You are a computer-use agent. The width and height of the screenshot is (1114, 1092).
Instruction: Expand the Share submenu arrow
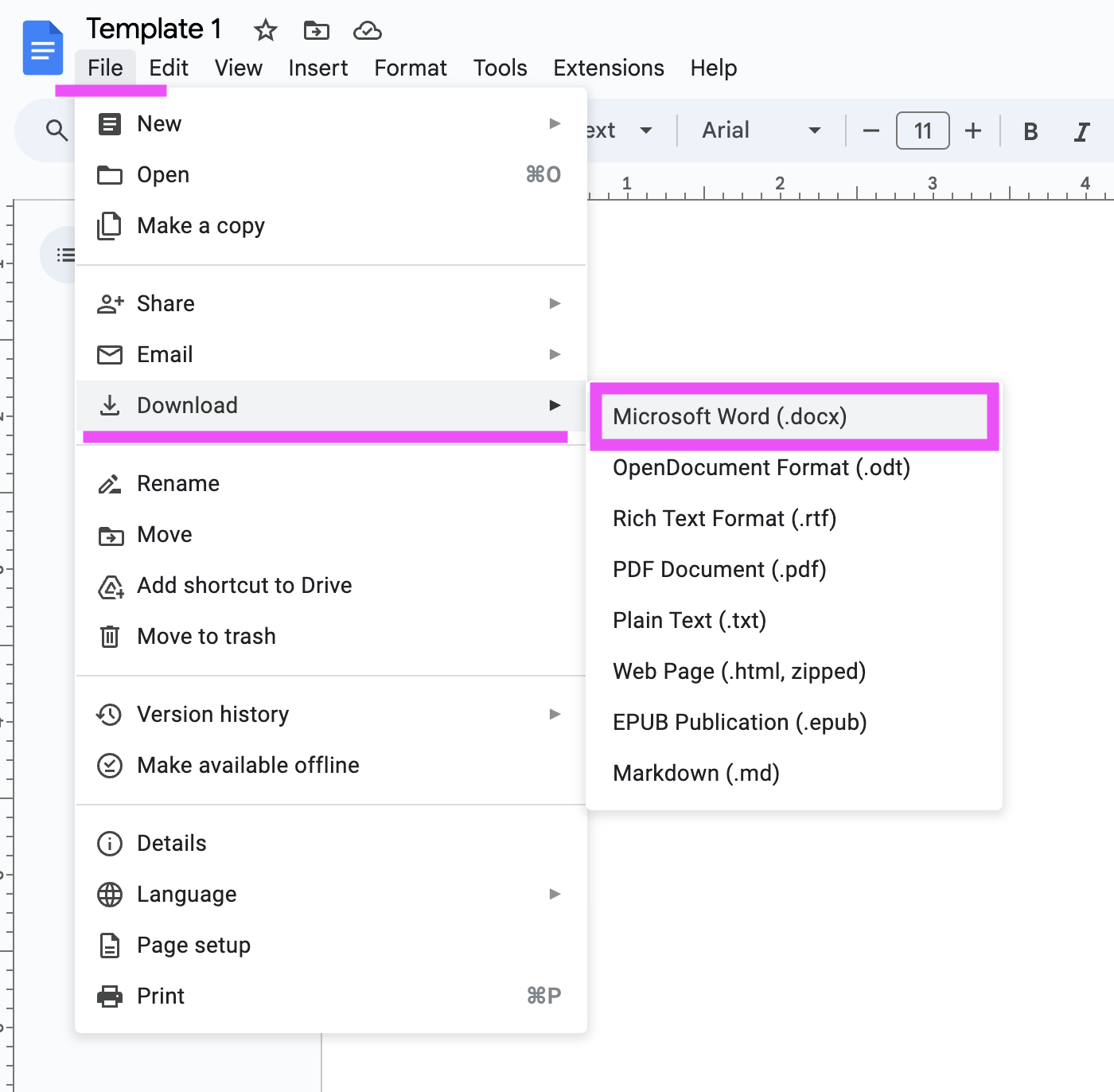click(555, 303)
